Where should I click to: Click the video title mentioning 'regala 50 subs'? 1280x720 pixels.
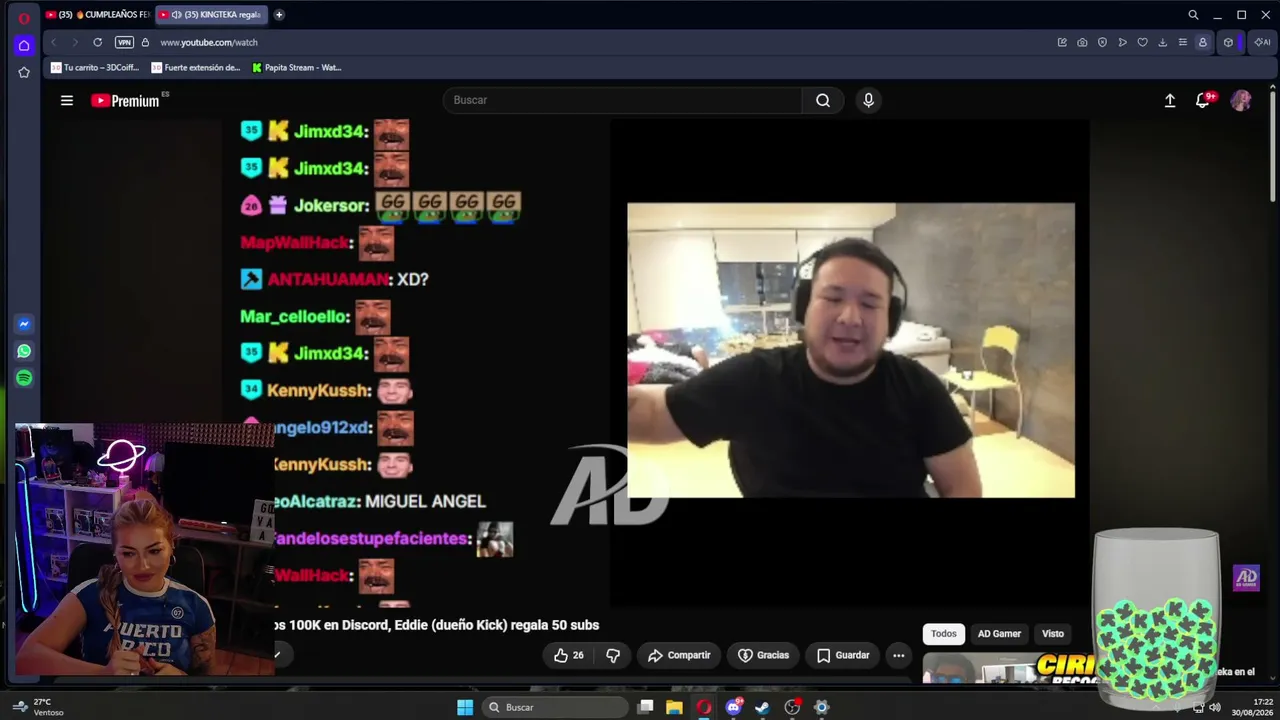pyautogui.click(x=437, y=625)
